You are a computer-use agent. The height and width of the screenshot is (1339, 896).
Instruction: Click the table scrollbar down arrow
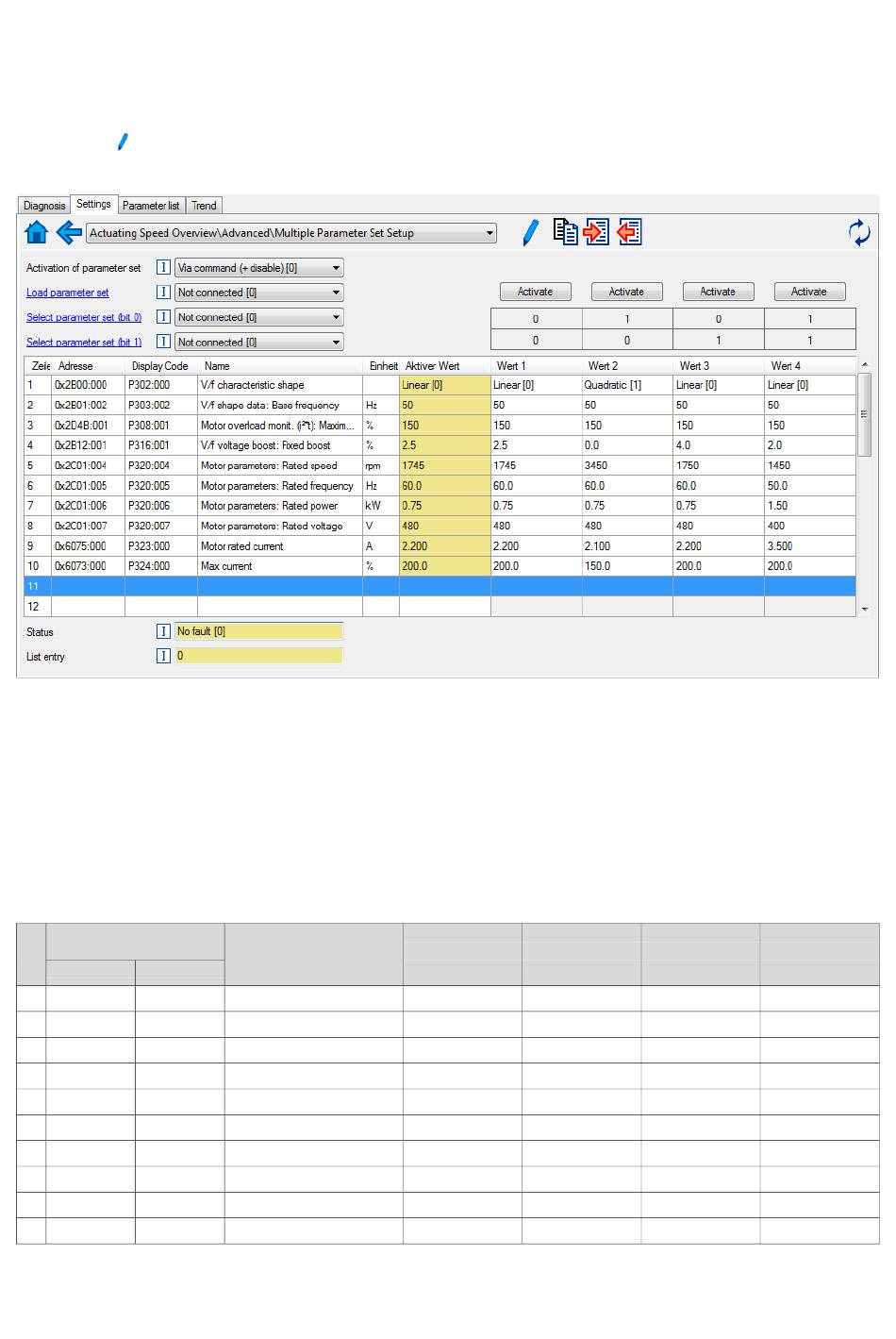click(x=865, y=610)
